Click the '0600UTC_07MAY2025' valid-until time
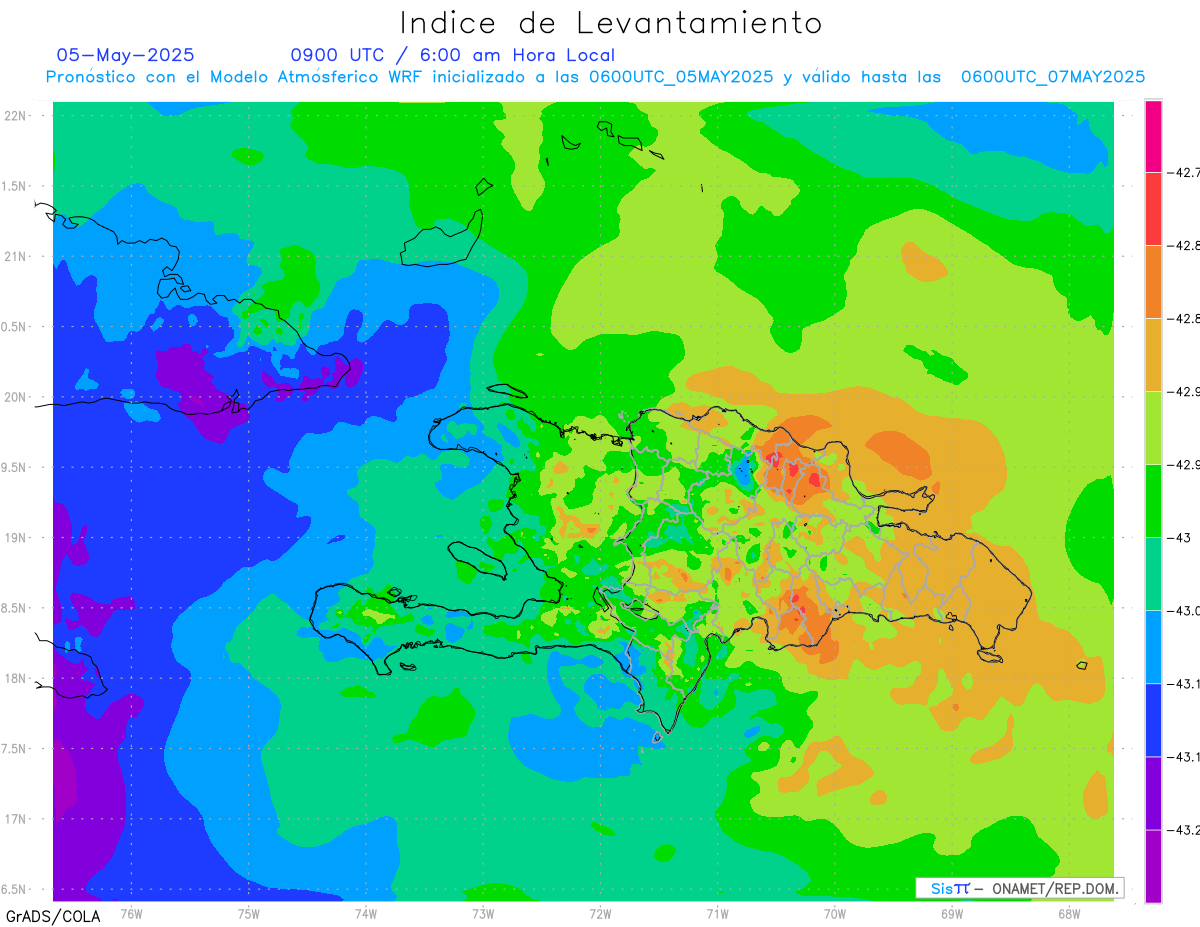 1053,77
